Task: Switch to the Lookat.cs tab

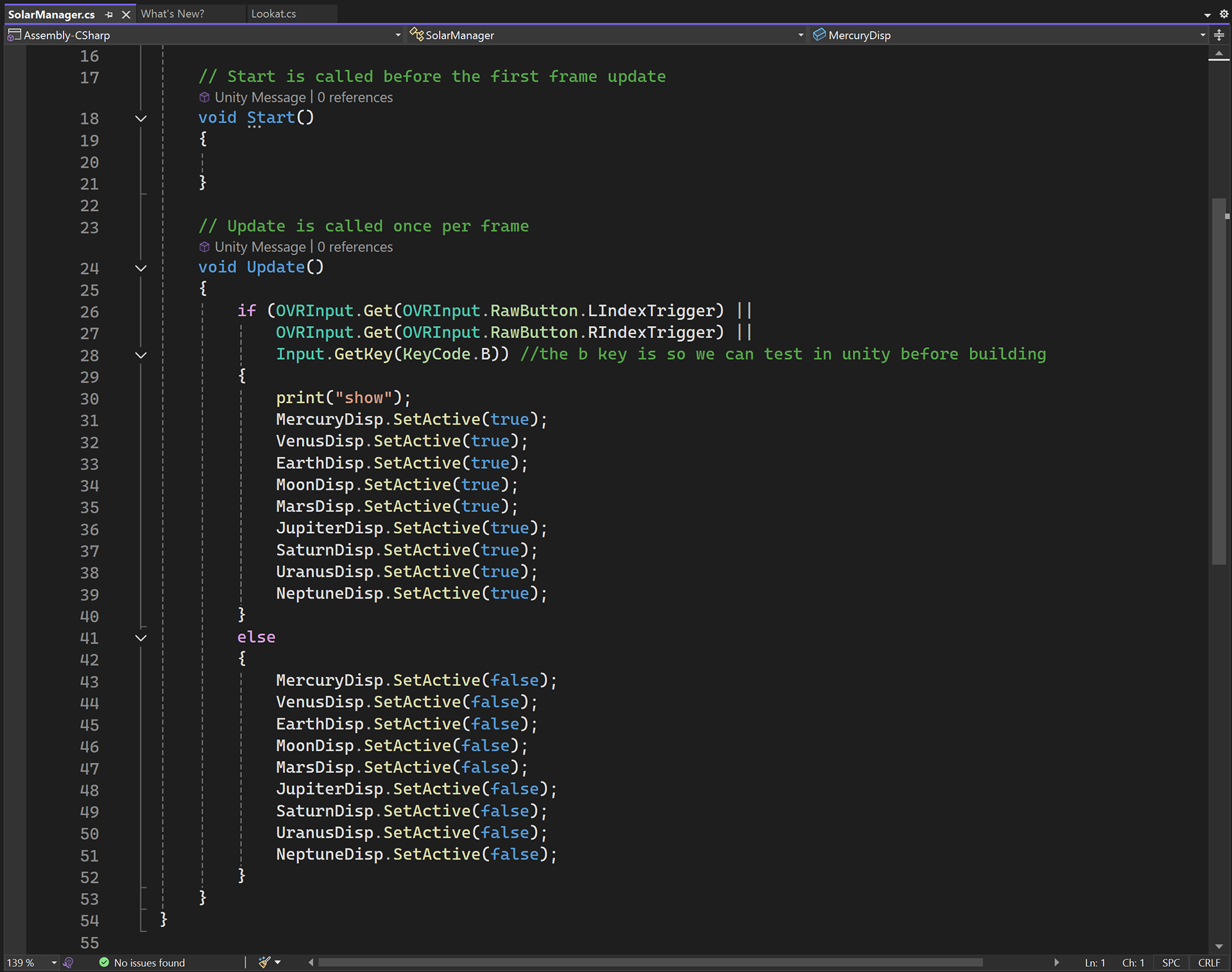Action: click(x=273, y=13)
